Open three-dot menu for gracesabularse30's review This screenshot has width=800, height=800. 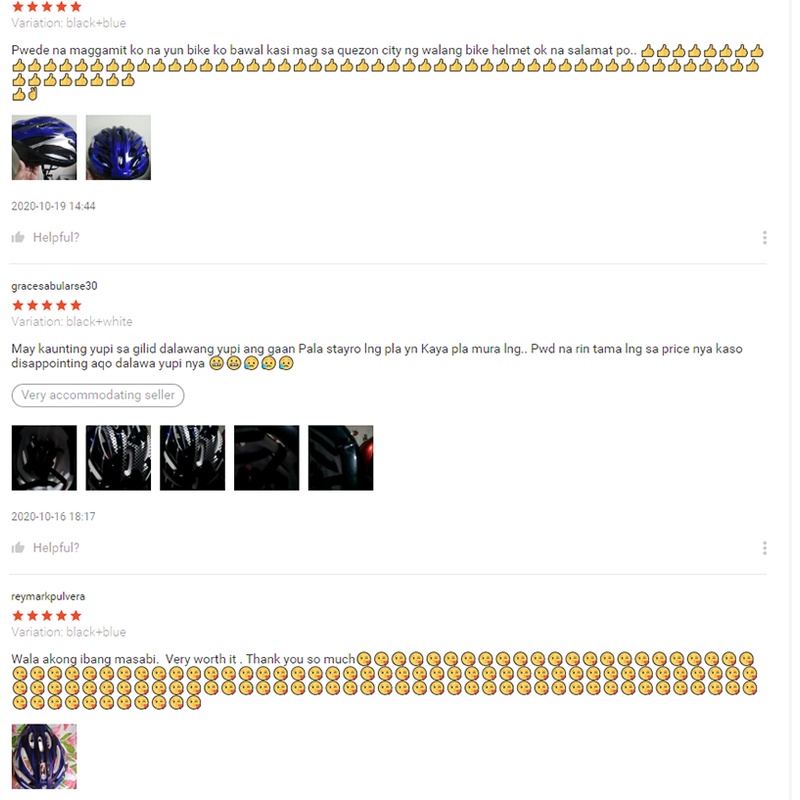(764, 548)
